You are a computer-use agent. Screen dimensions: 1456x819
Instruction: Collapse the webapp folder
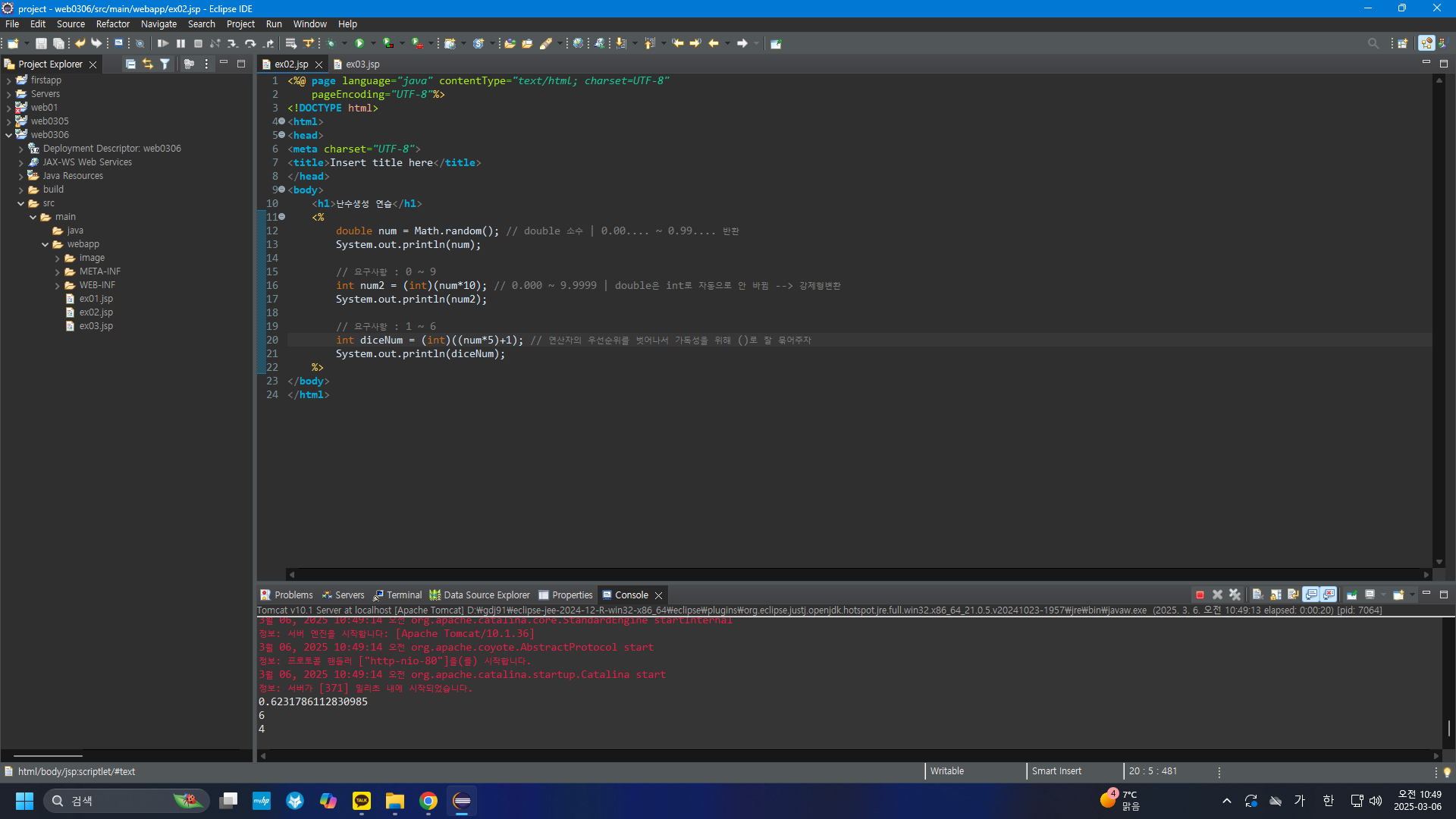(45, 244)
